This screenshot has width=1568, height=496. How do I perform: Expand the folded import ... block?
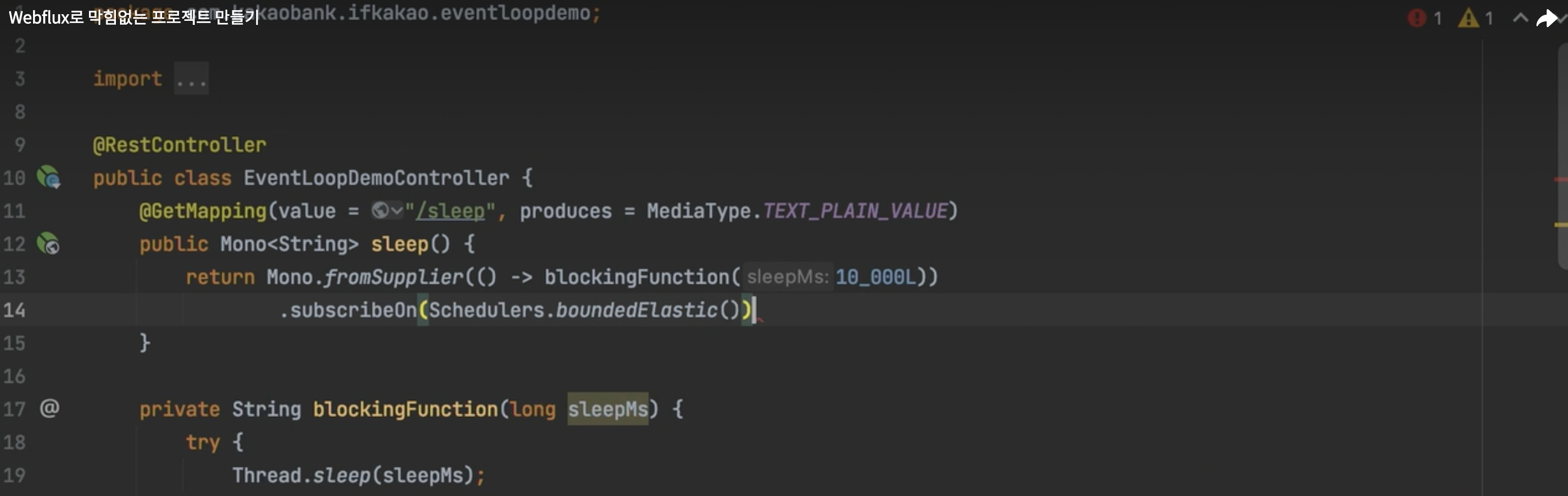pyautogui.click(x=191, y=78)
